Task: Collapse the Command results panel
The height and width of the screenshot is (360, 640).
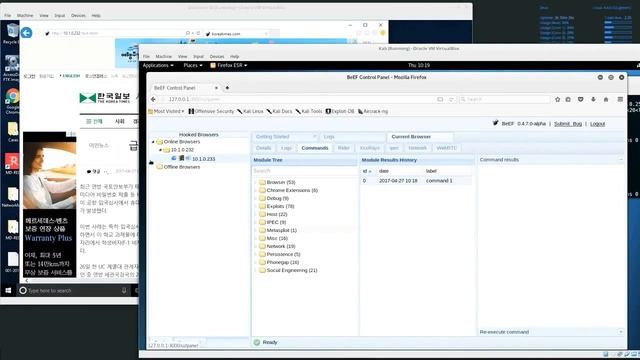Action: pyautogui.click(x=621, y=160)
